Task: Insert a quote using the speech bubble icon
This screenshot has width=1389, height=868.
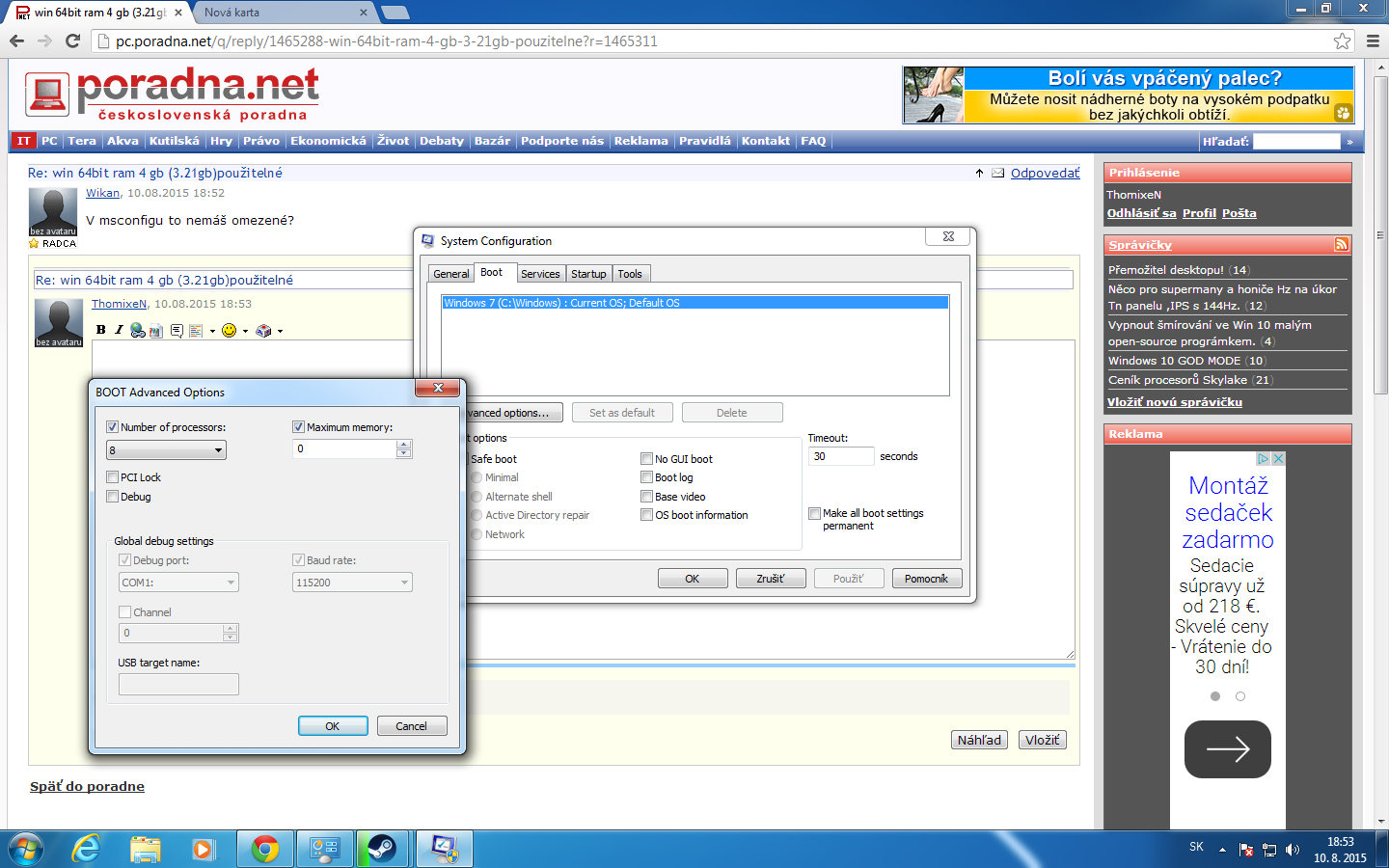Action: [x=177, y=330]
